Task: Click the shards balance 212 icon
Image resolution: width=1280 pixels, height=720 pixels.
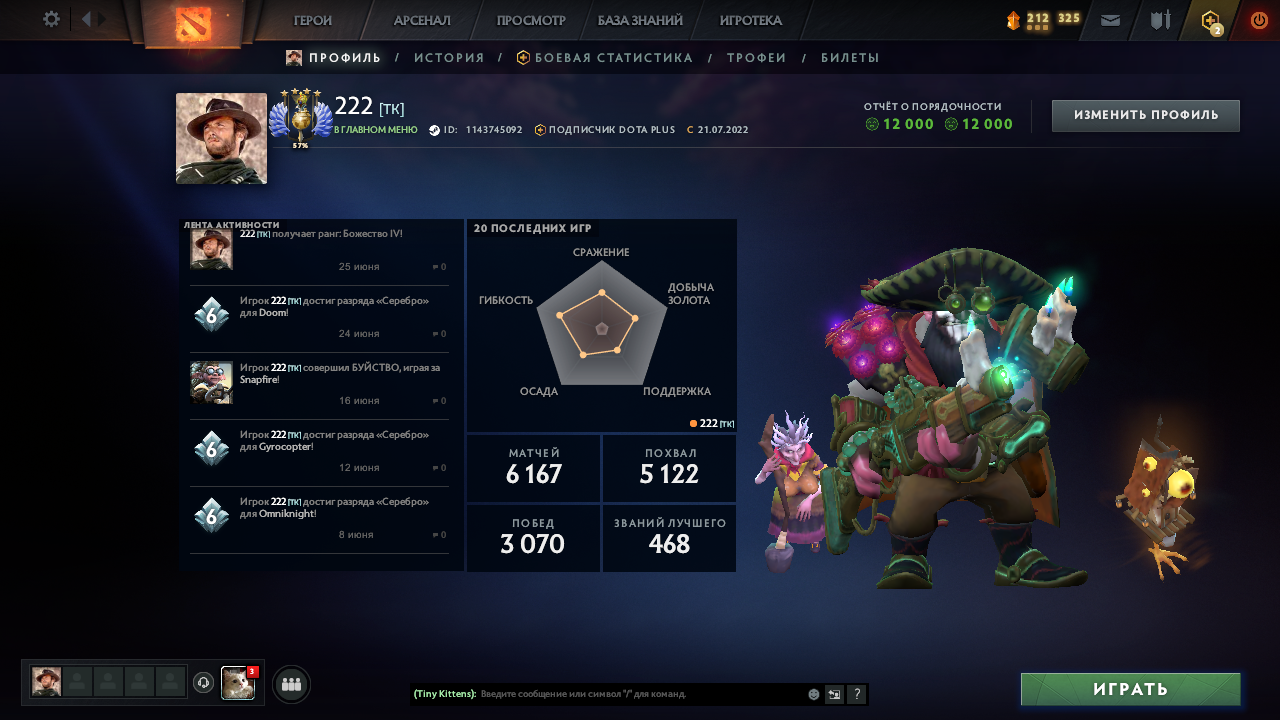Action: tap(1013, 20)
